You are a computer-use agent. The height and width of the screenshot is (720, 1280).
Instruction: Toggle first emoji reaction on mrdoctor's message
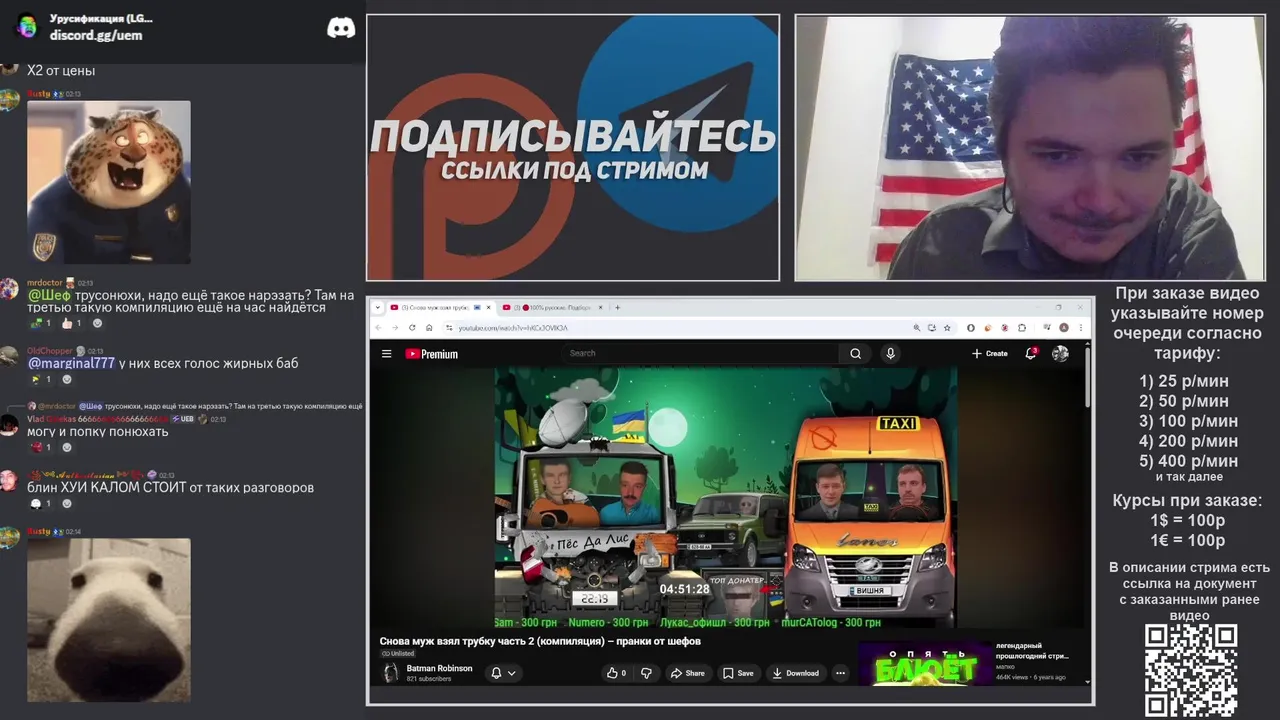click(x=40, y=323)
